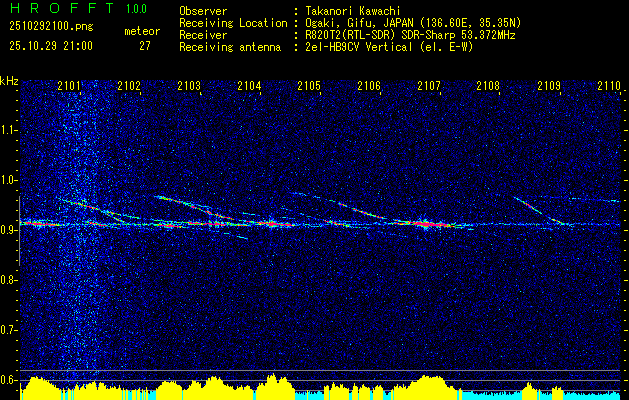Click the meteor count 27
The height and width of the screenshot is (400, 629).
145,46
